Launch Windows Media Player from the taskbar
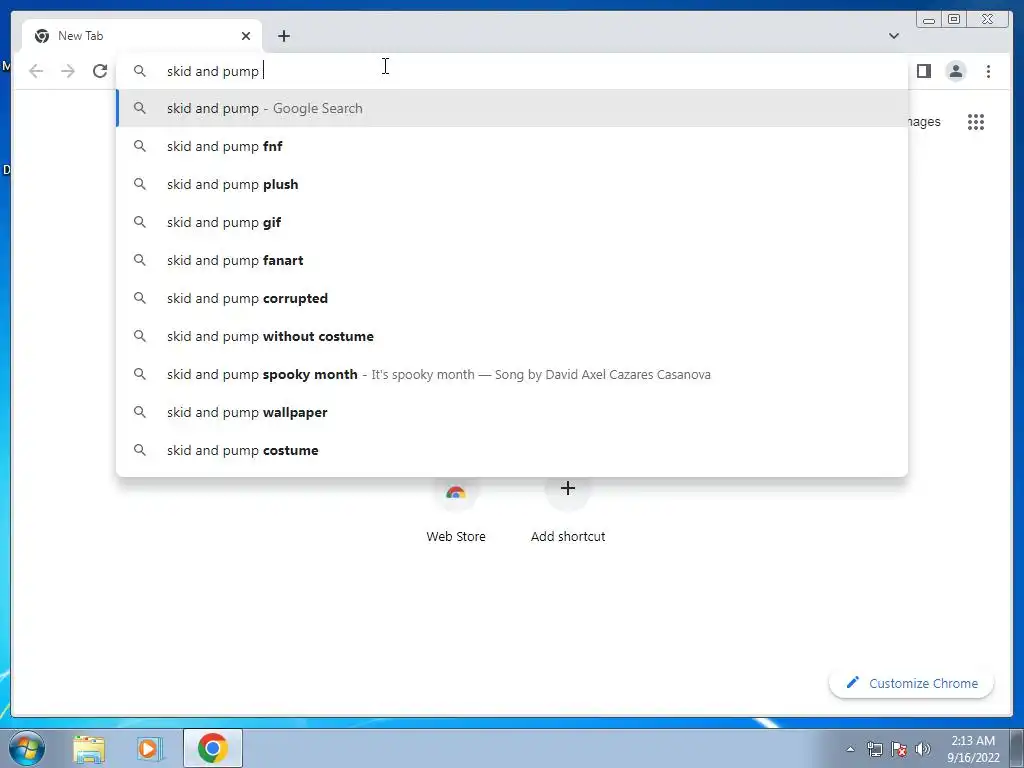 pos(150,748)
